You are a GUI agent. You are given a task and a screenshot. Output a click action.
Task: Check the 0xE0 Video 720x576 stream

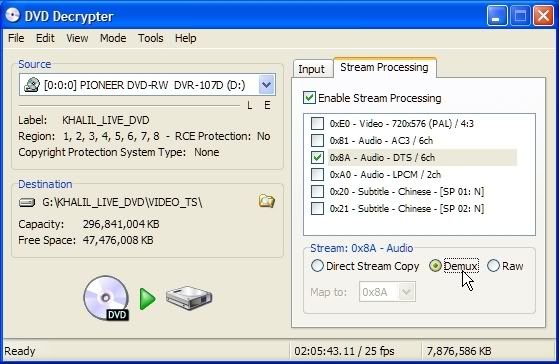pos(317,123)
